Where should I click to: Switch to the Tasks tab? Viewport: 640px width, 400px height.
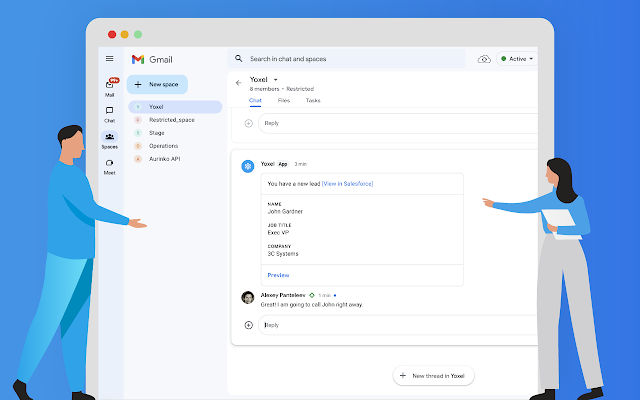[x=313, y=100]
